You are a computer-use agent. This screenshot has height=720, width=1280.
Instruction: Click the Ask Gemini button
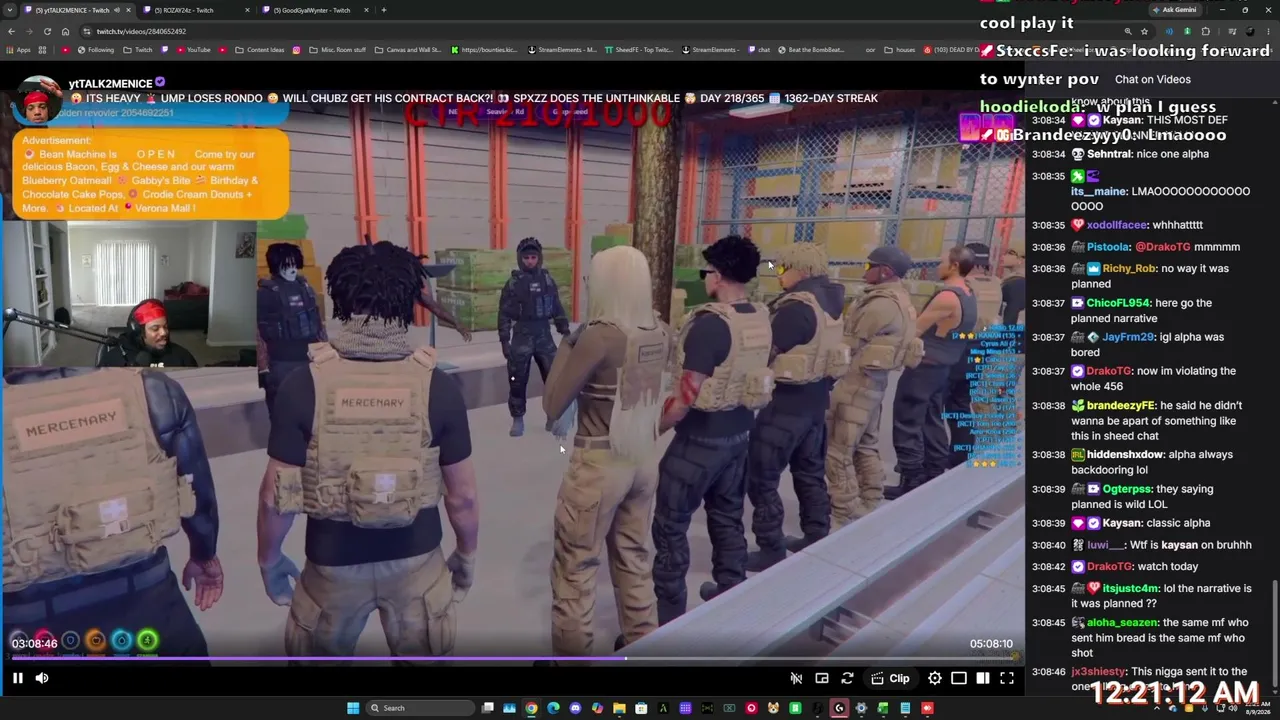pos(1174,10)
